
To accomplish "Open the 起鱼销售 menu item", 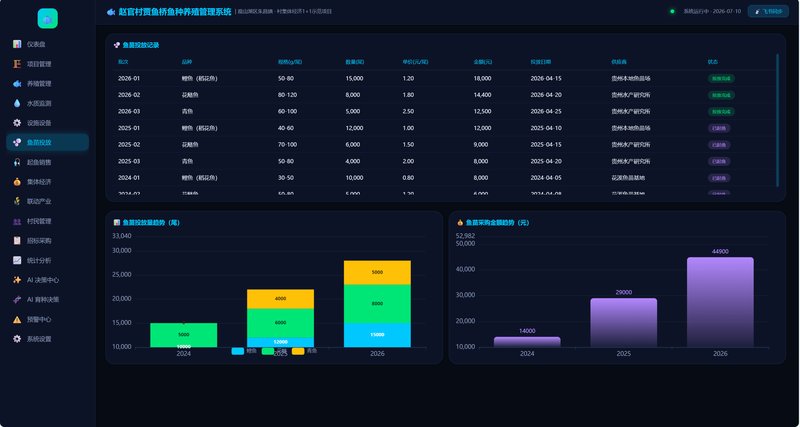I will point(47,162).
